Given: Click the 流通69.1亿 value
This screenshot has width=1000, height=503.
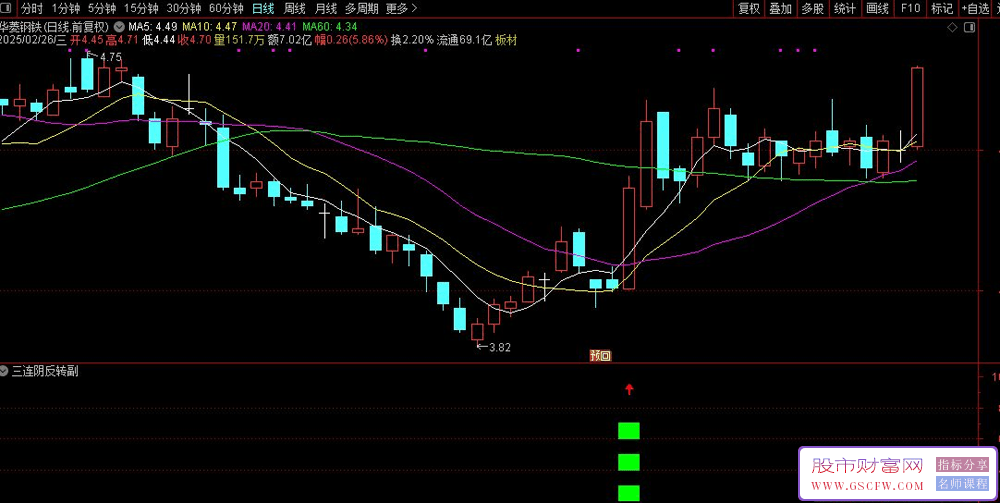Looking at the screenshot, I should coord(464,40).
